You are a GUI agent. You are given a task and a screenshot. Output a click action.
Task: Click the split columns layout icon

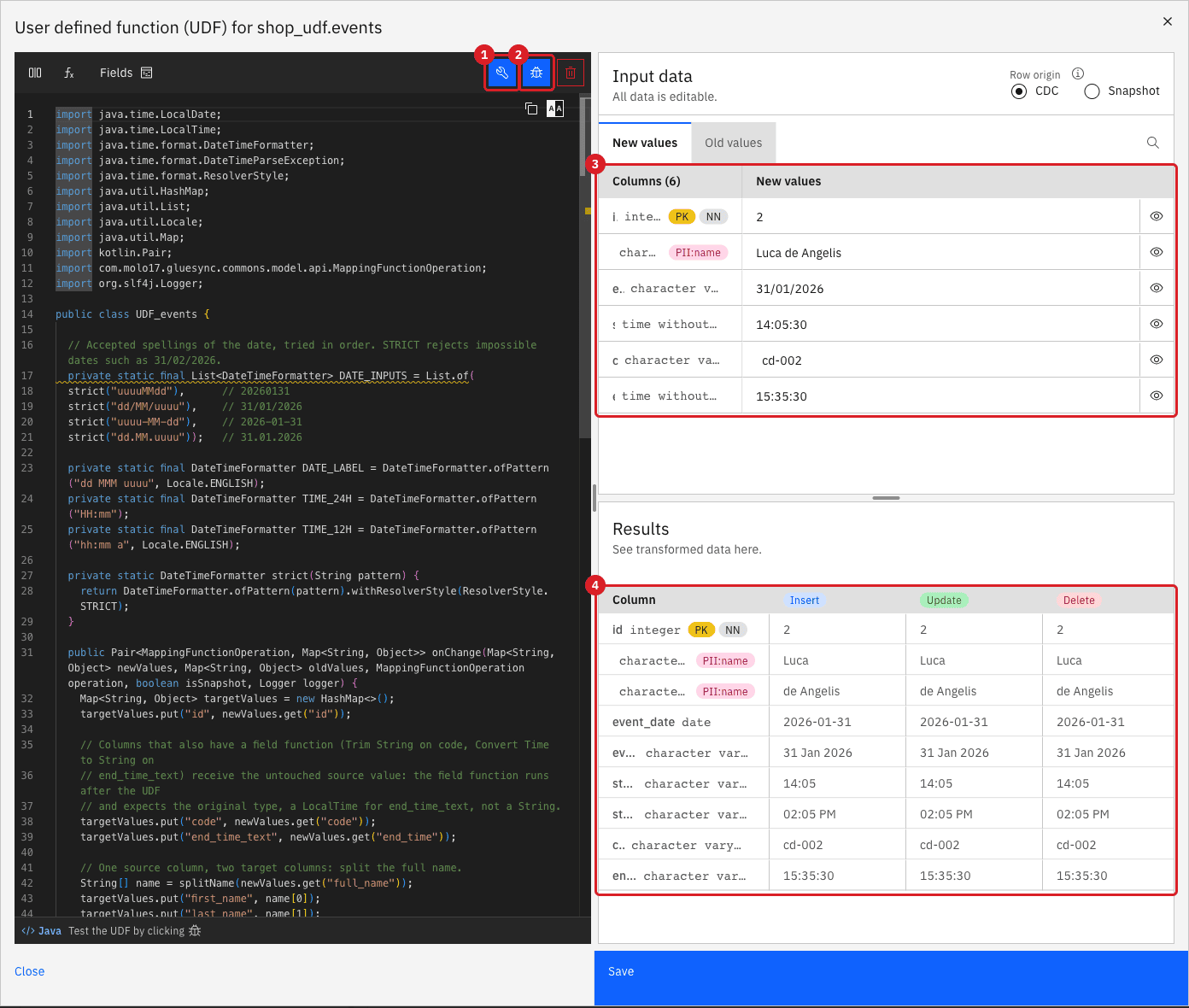[x=35, y=73]
